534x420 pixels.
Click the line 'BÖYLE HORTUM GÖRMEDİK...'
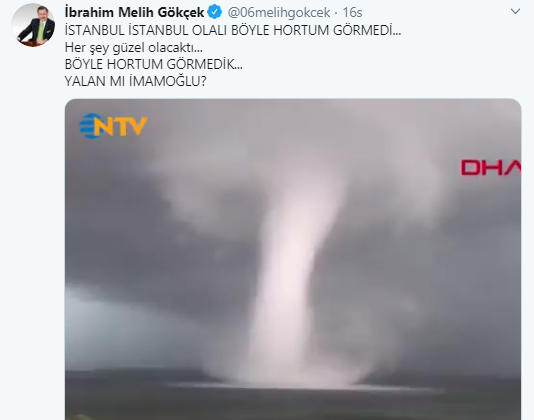(154, 64)
